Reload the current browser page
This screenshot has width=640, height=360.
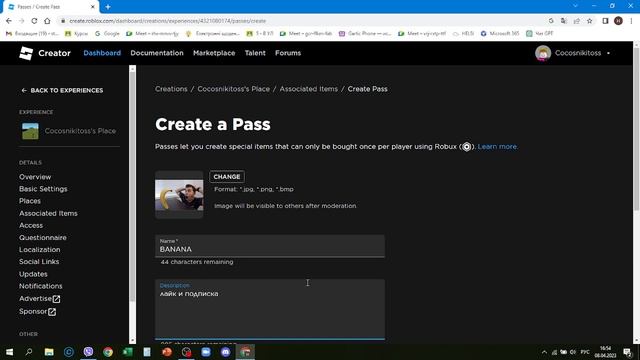click(x=34, y=21)
